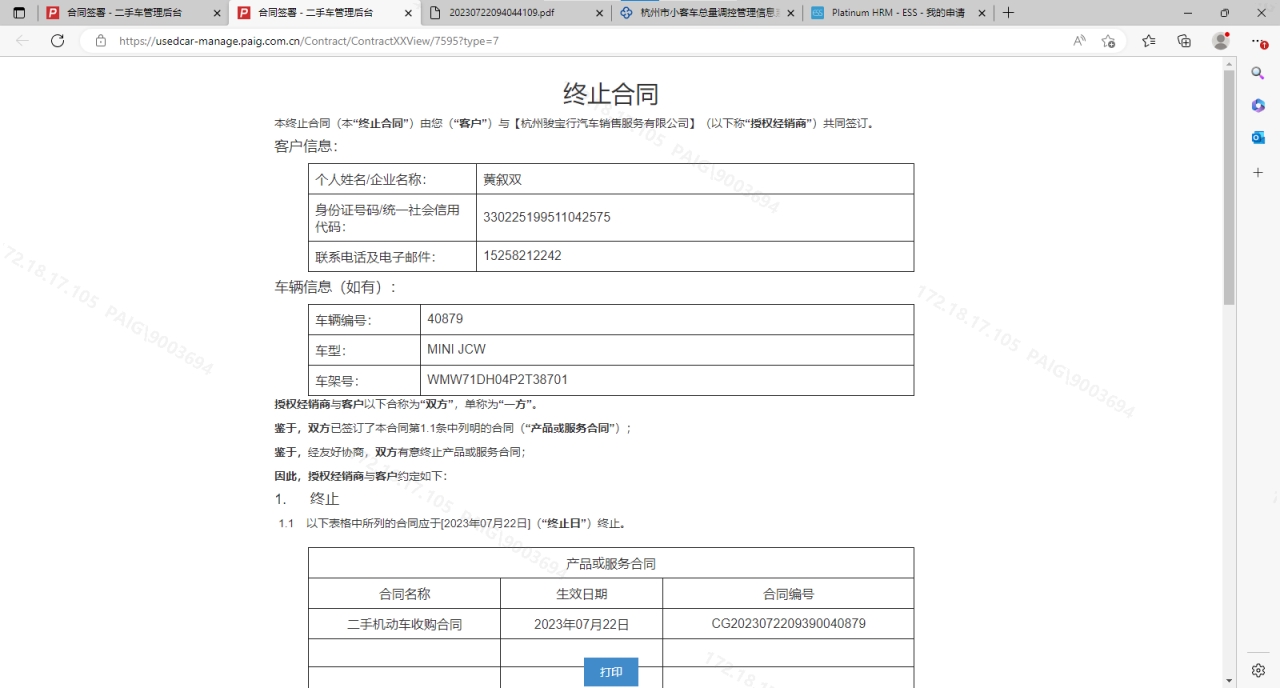The width and height of the screenshot is (1280, 688).
Task: Click the 合同名称 column header
Action: pos(404,594)
